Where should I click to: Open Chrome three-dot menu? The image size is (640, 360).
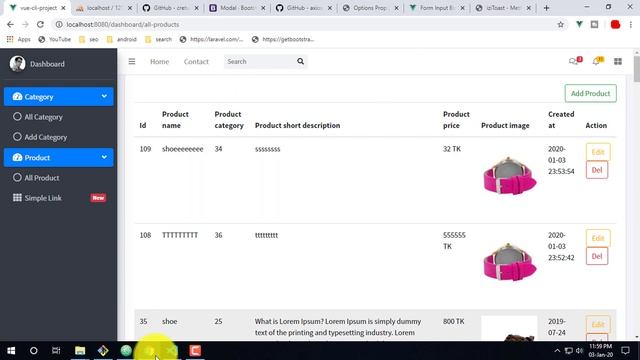tap(631, 24)
